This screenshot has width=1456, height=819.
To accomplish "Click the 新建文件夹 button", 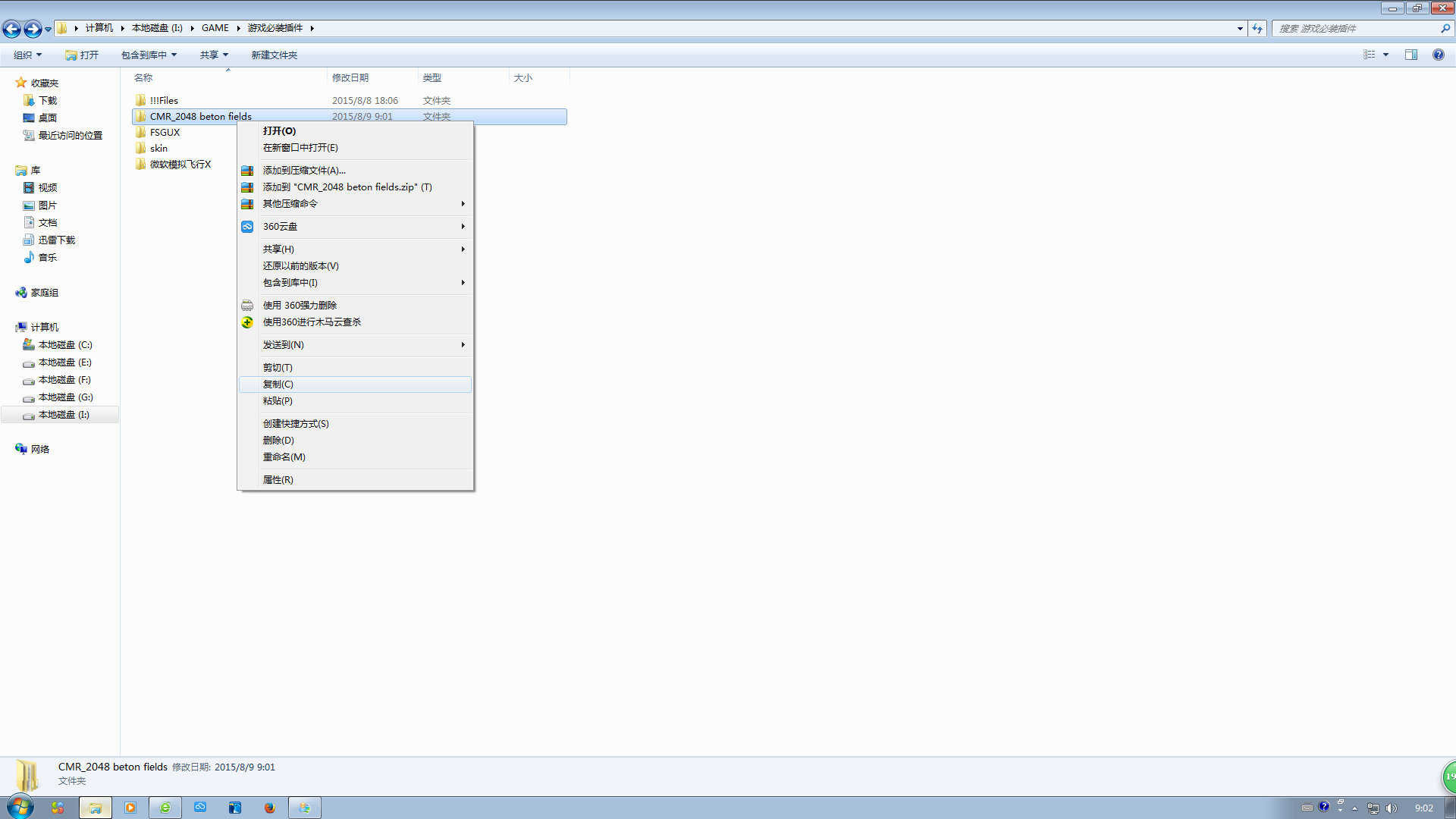I will (274, 55).
